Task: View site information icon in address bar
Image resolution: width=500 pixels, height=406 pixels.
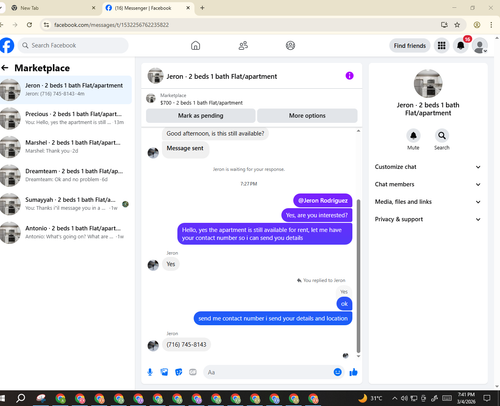Action: point(46,25)
